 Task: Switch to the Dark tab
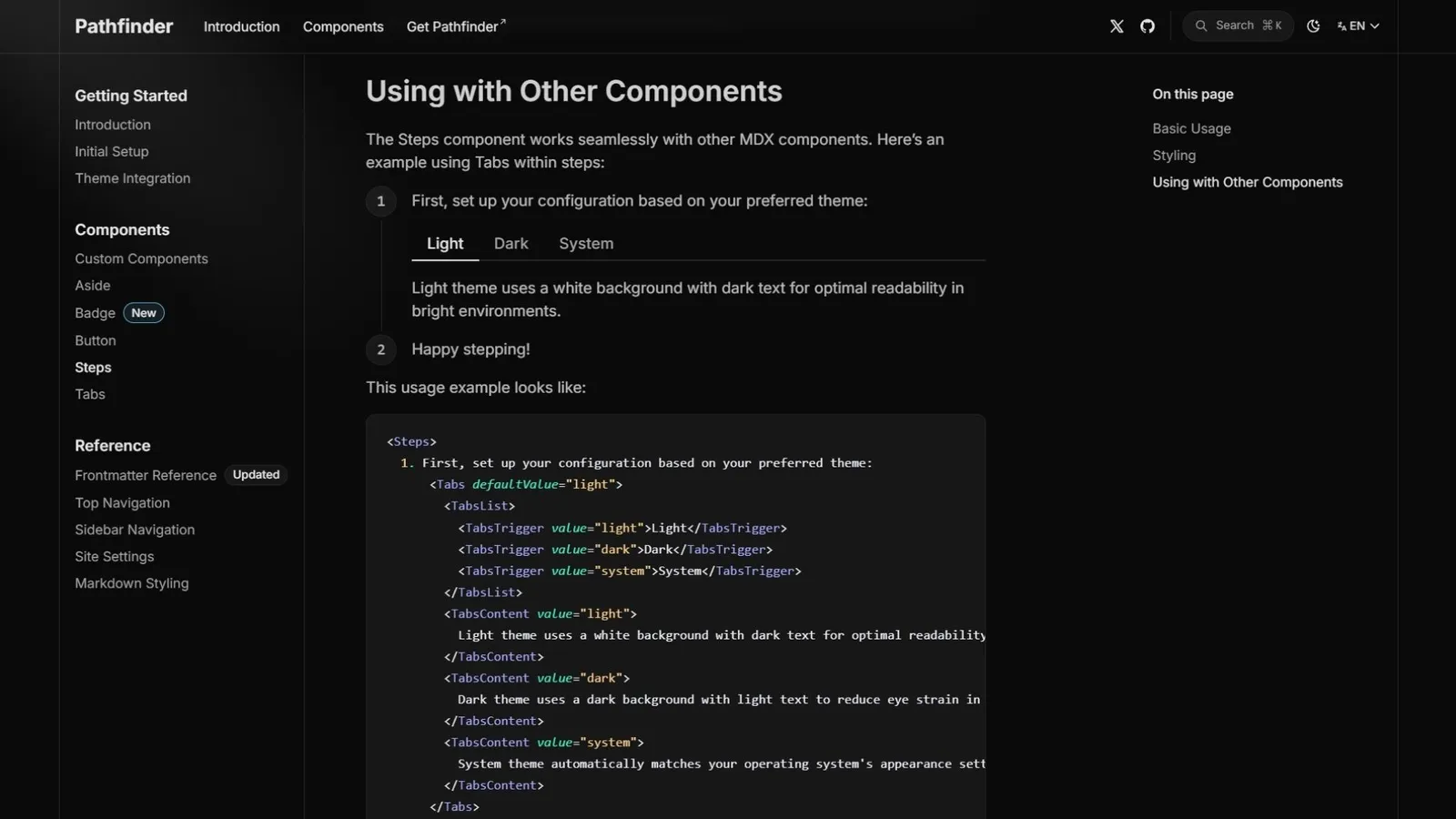(x=511, y=244)
